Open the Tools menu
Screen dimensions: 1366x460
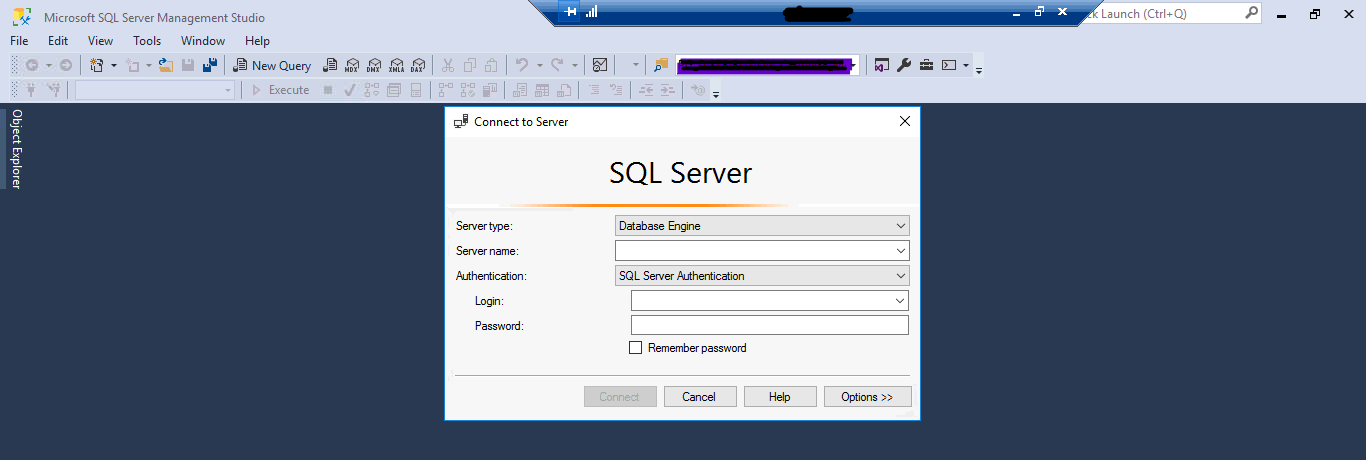pos(147,41)
